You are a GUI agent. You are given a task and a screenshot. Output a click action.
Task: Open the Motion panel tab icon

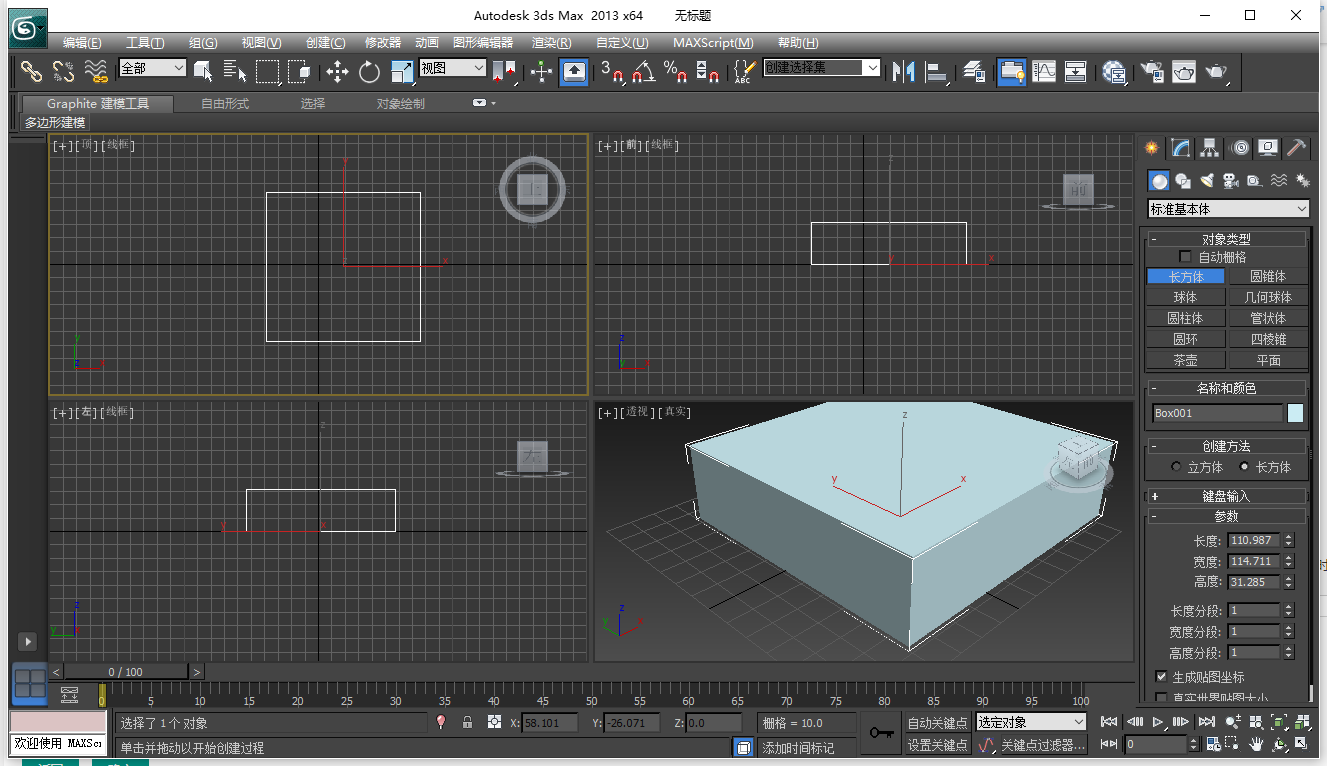tap(1240, 148)
